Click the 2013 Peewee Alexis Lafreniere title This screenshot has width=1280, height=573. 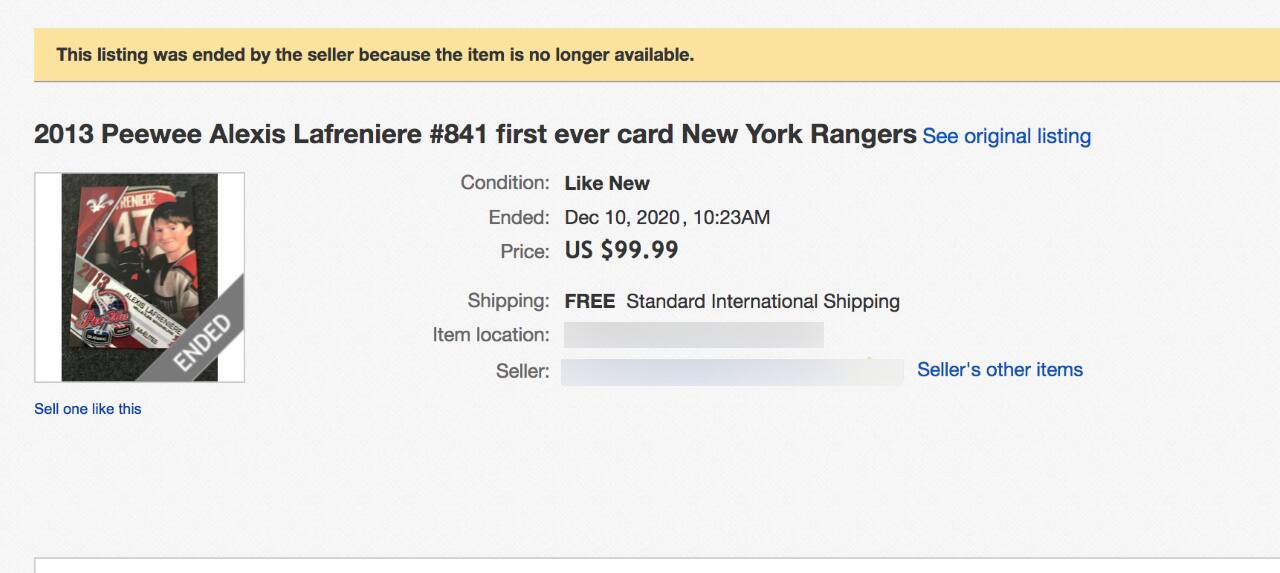click(x=475, y=135)
